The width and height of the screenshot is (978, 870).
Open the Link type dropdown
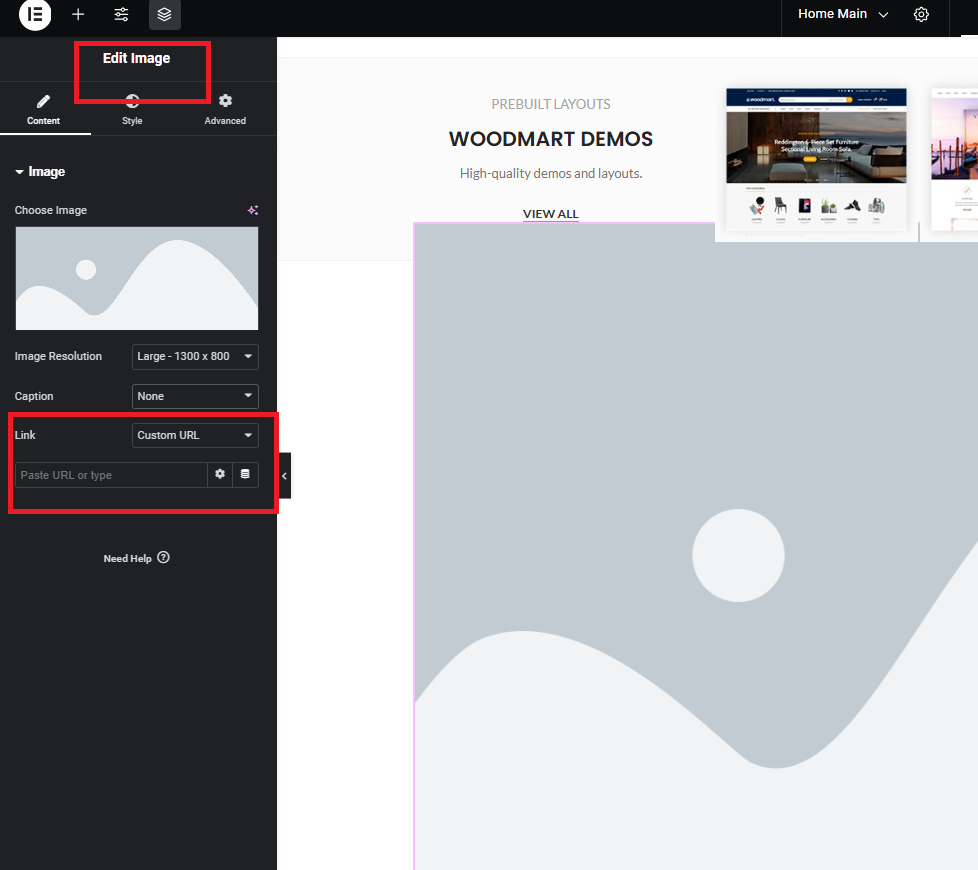click(195, 435)
